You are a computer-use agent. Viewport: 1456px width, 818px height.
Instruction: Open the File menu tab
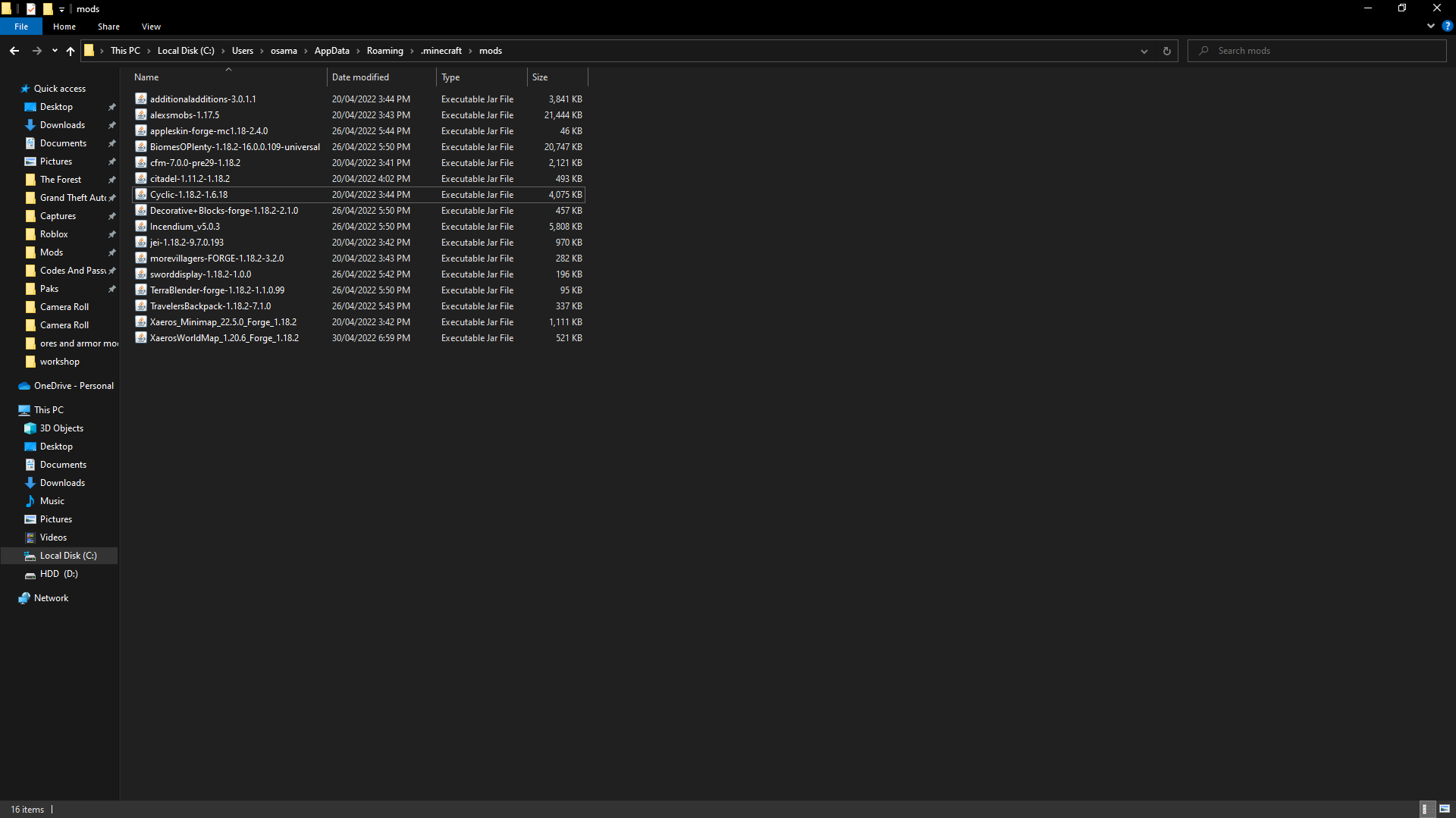[21, 27]
